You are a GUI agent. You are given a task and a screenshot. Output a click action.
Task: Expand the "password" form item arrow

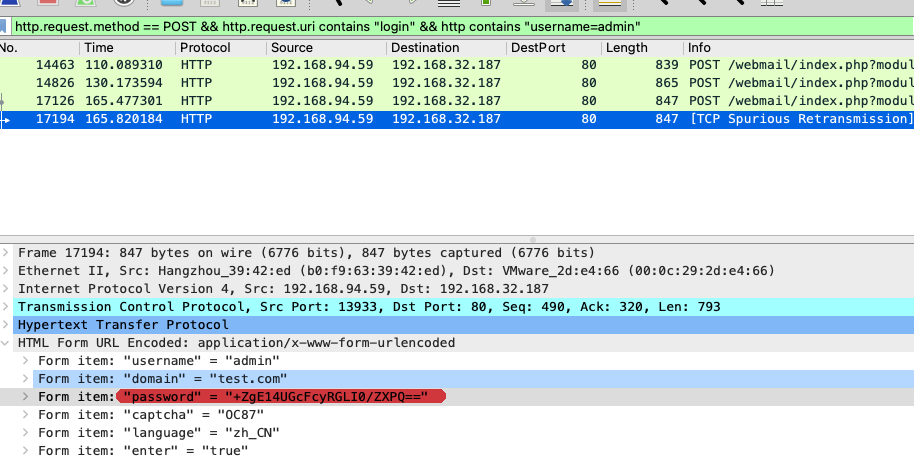tap(26, 397)
